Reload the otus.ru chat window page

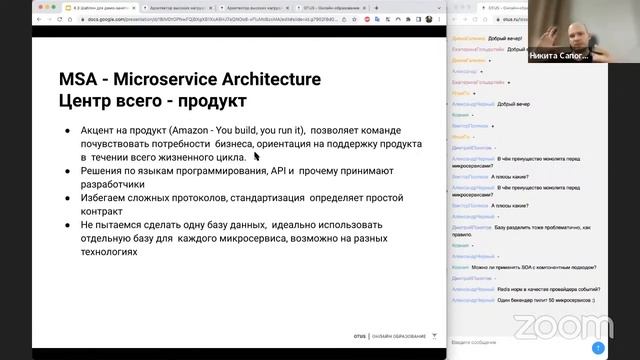(475, 19)
